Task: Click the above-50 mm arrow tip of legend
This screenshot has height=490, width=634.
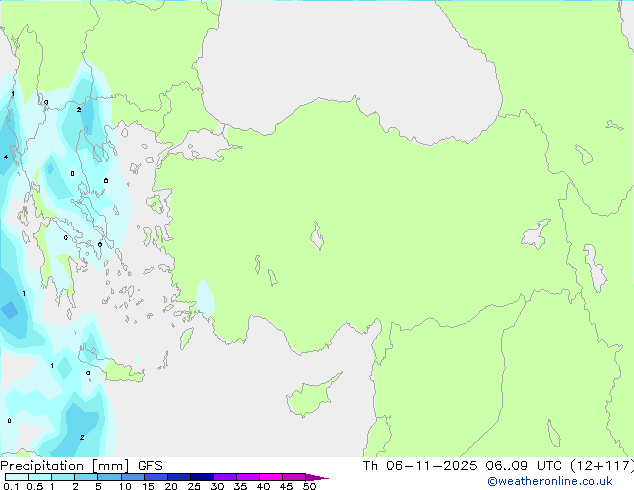Action: click(x=317, y=477)
